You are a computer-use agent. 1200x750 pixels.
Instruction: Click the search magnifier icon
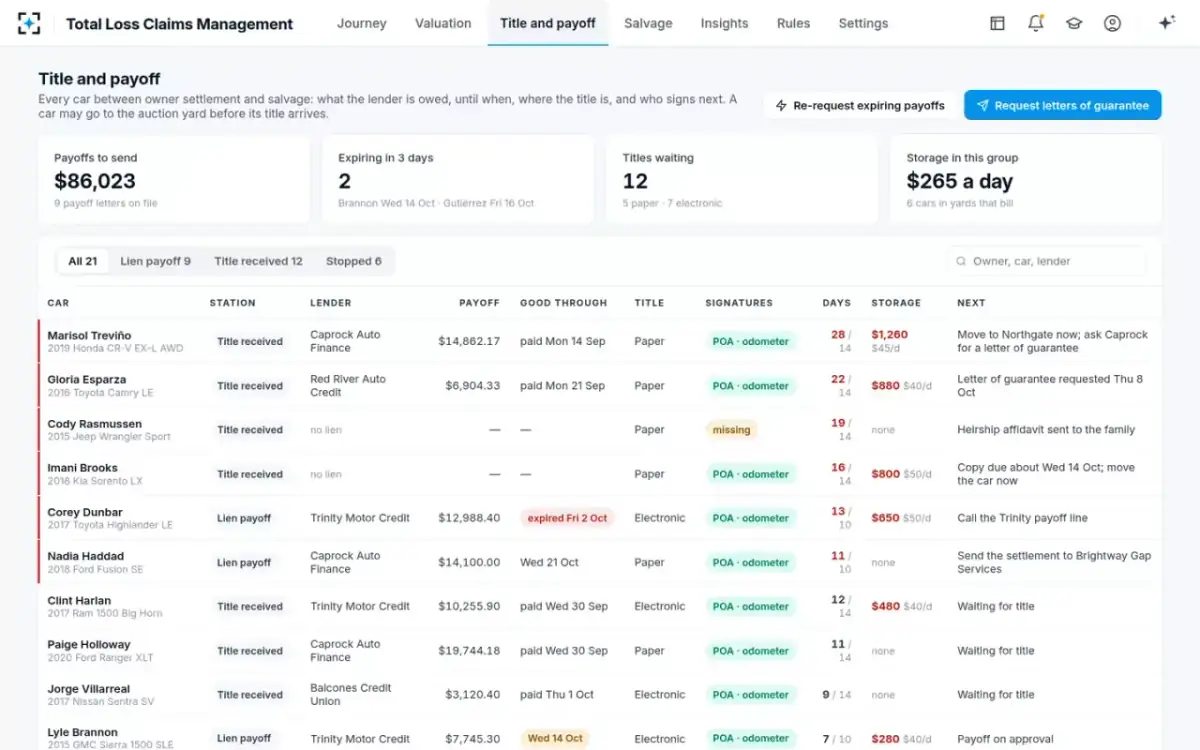[961, 261]
